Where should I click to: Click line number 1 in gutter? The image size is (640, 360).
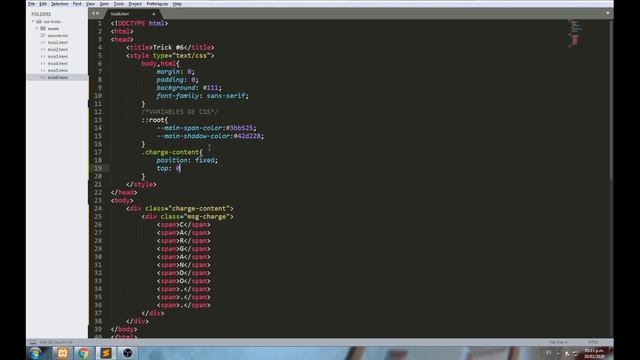point(100,23)
